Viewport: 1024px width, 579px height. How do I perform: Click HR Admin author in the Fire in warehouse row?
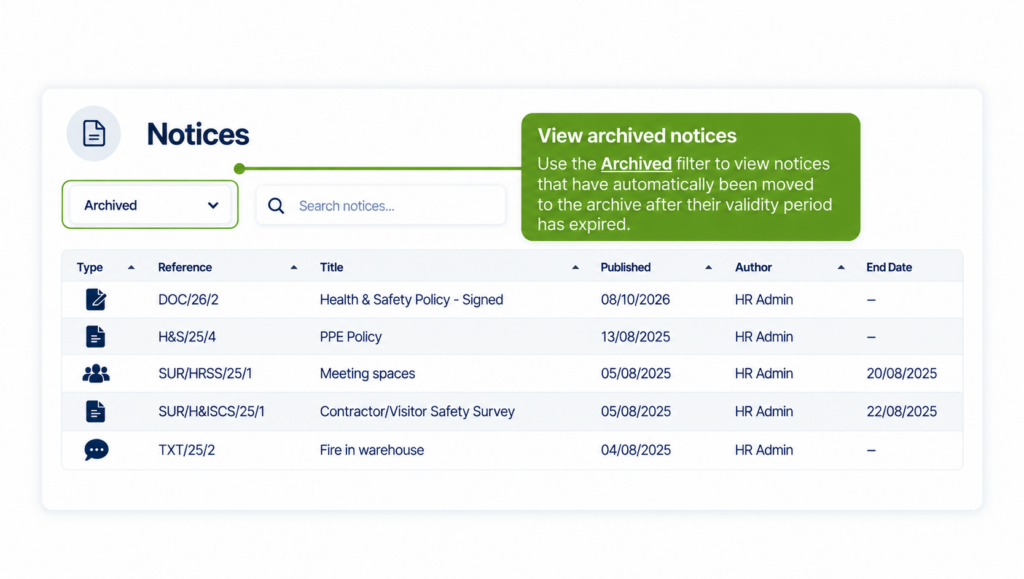pyautogui.click(x=764, y=450)
